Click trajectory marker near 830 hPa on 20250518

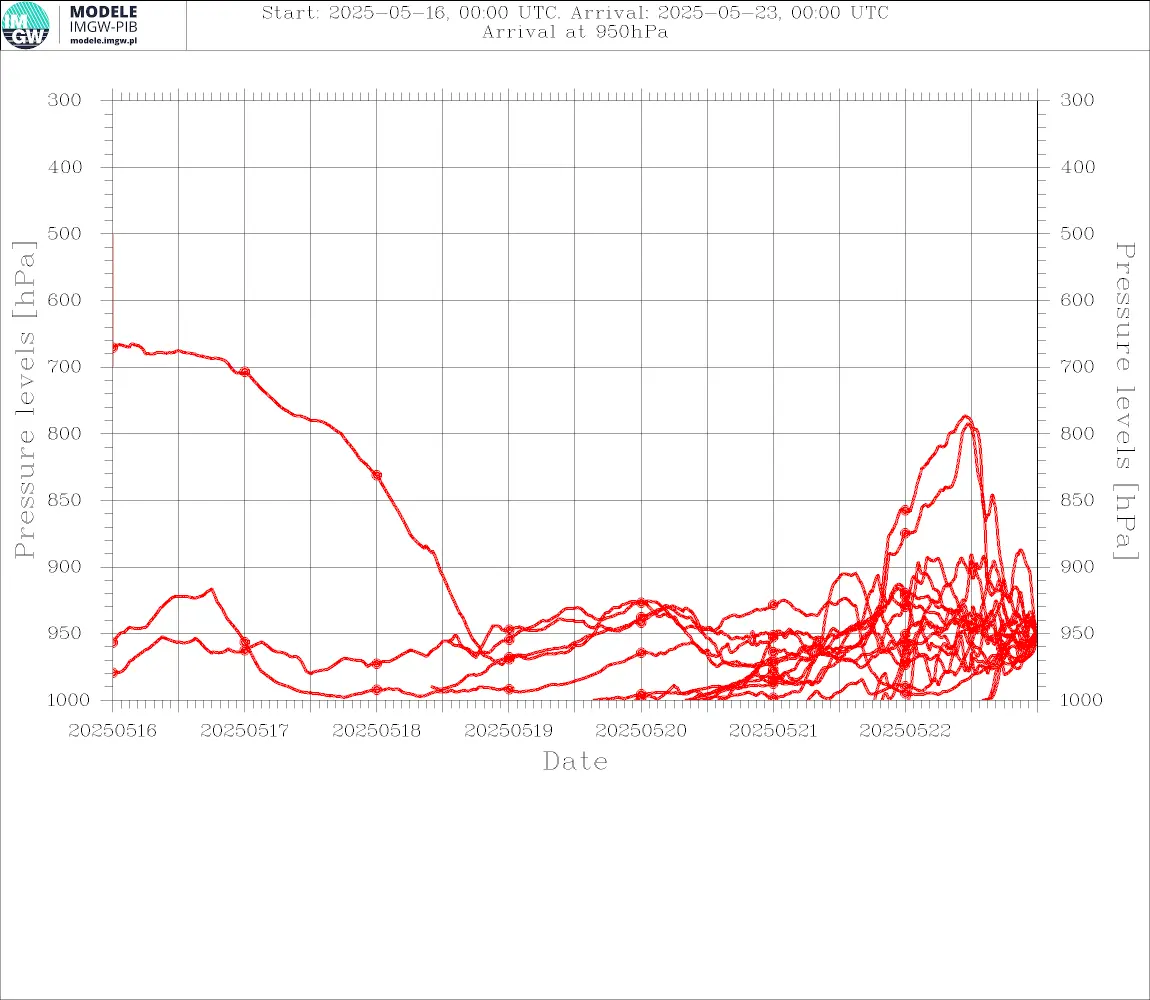click(x=377, y=475)
